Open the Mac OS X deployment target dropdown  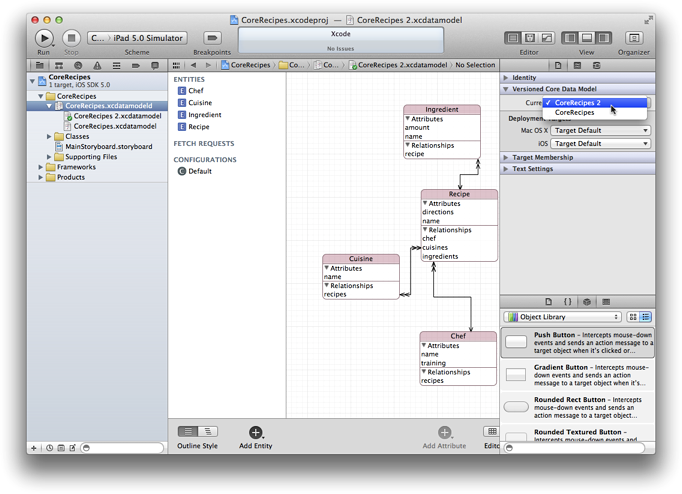pos(601,131)
